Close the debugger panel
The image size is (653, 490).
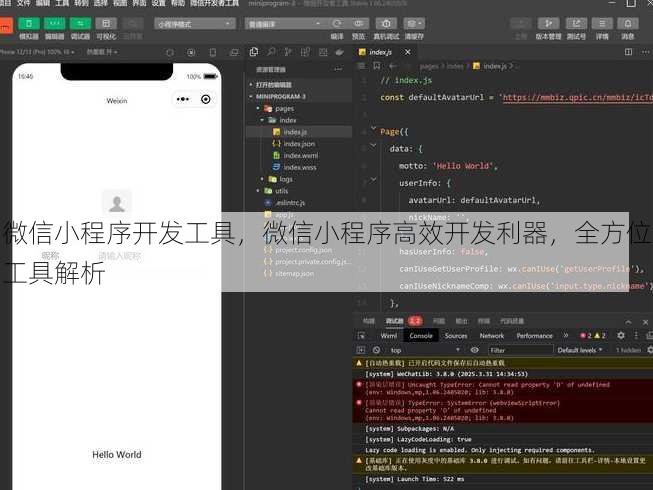(x=646, y=322)
